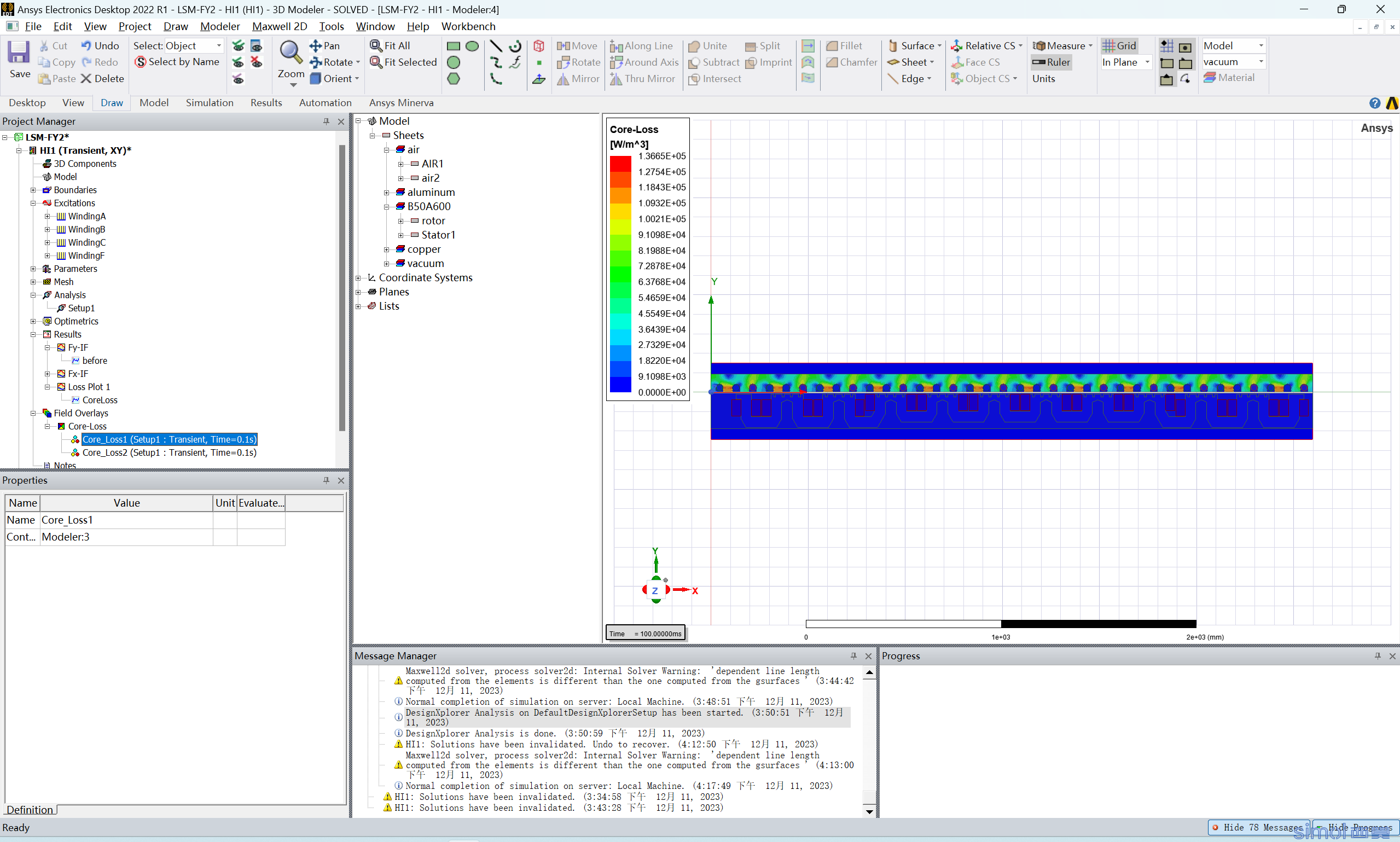This screenshot has height=842, width=1400.
Task: Click the Delete X icon
Action: (86, 78)
